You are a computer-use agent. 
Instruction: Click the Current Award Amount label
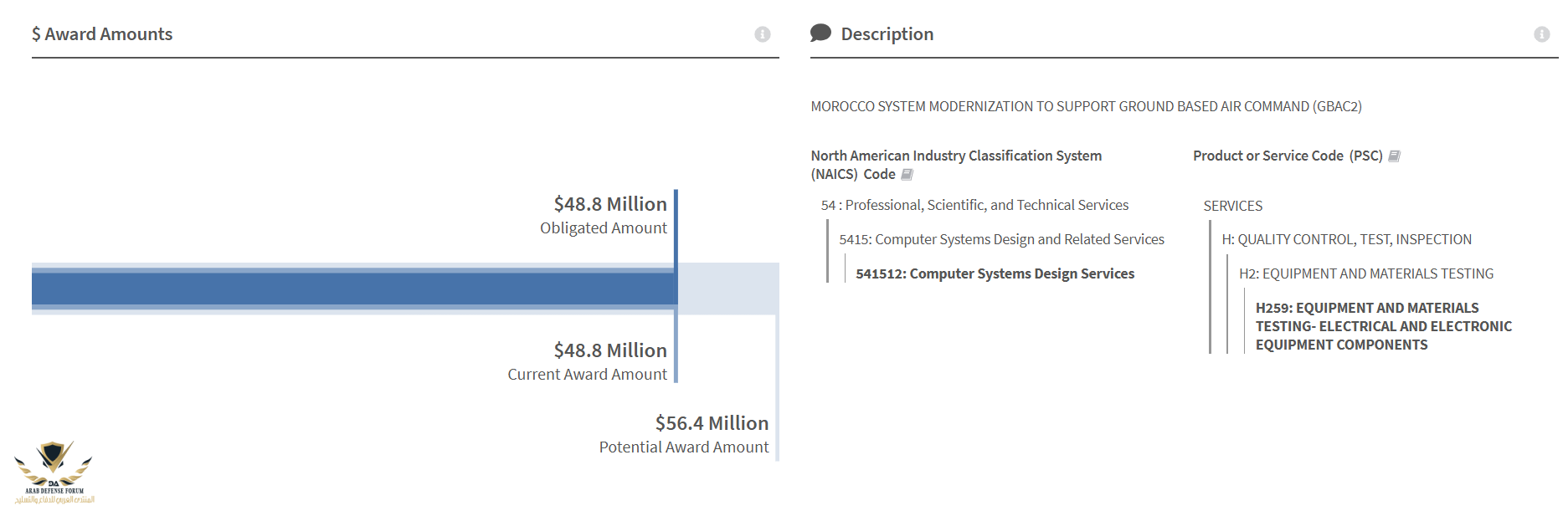pyautogui.click(x=587, y=375)
